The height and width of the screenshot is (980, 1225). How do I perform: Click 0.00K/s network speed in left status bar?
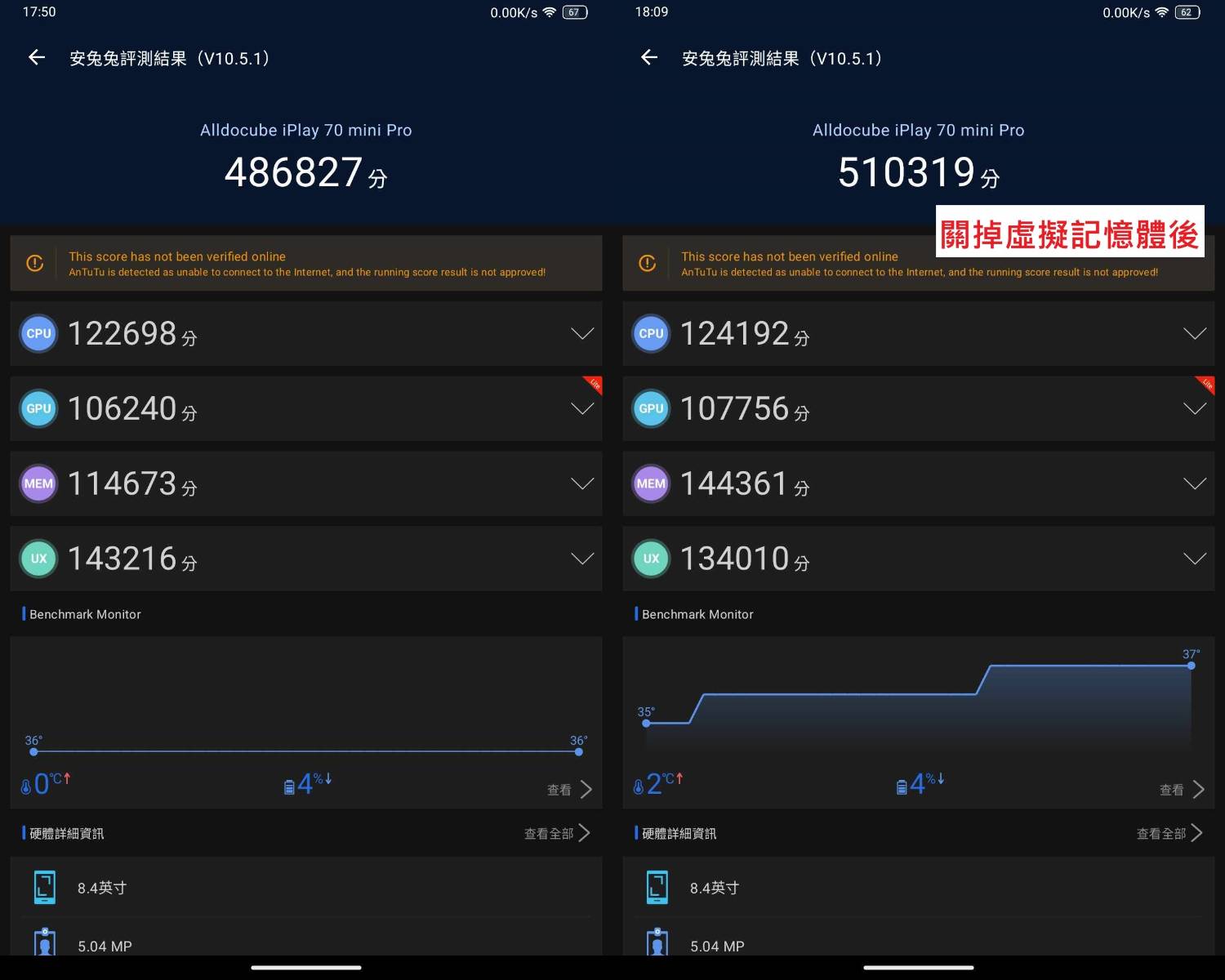pyautogui.click(x=514, y=12)
